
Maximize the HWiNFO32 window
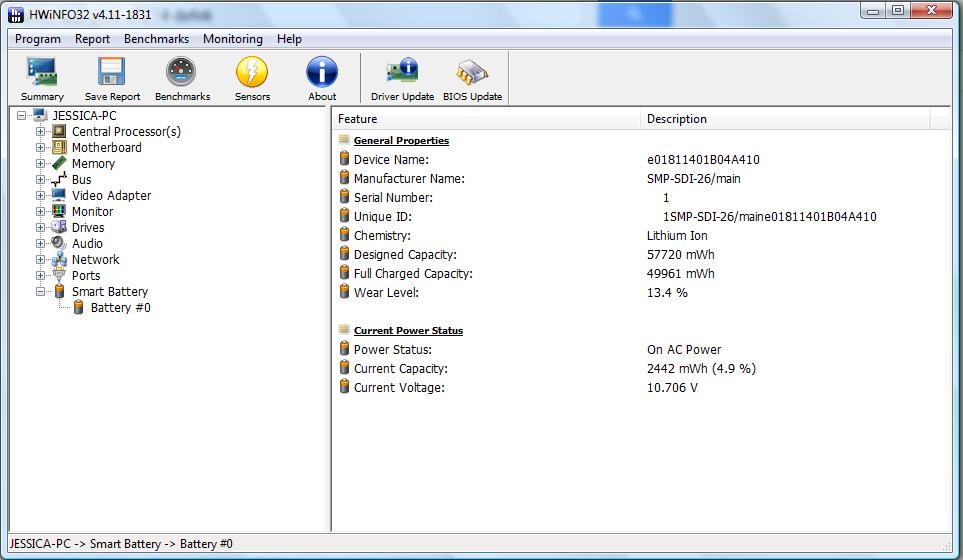(x=898, y=10)
